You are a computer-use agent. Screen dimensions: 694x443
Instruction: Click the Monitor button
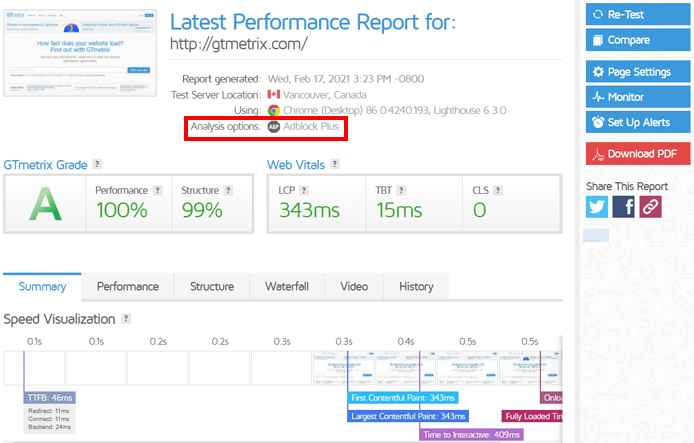click(637, 97)
